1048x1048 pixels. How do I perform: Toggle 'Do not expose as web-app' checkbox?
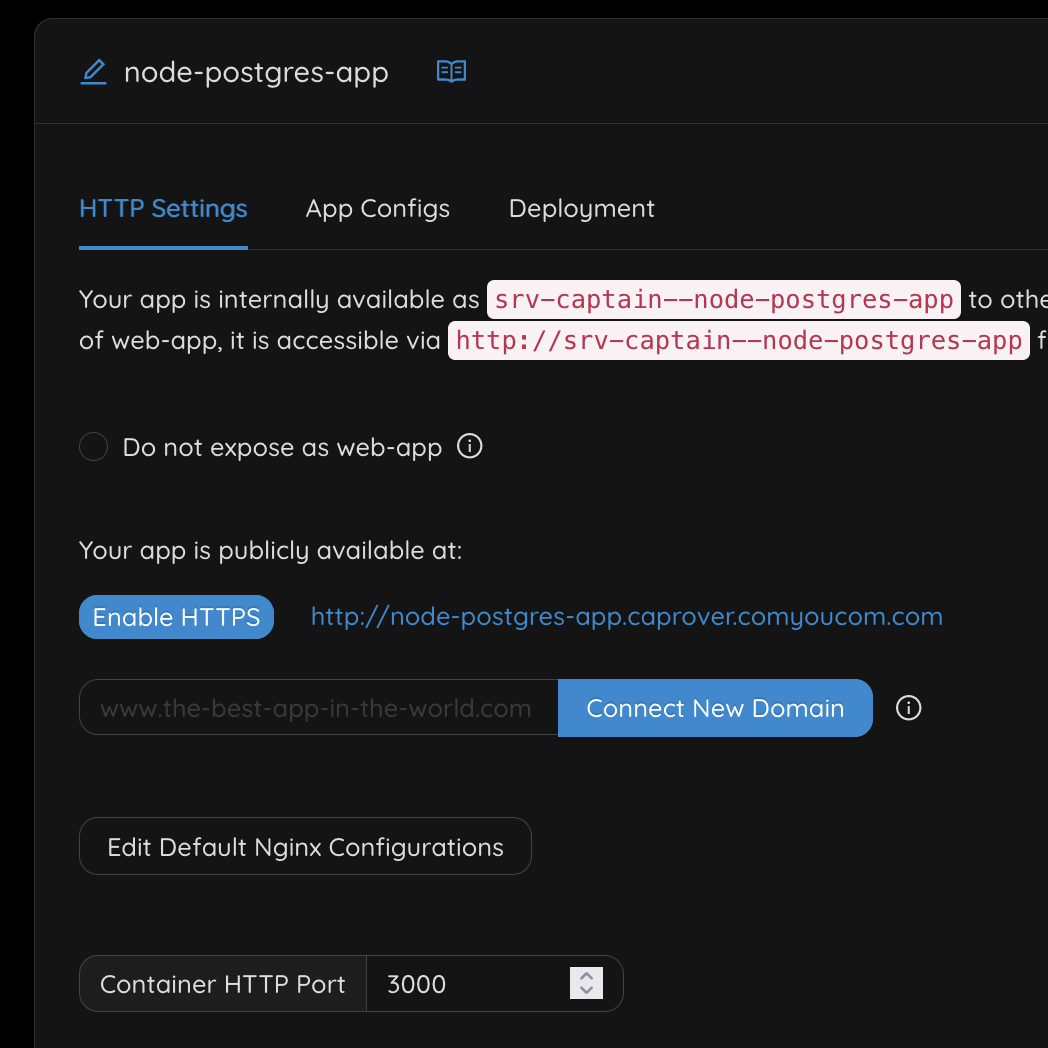pos(93,447)
